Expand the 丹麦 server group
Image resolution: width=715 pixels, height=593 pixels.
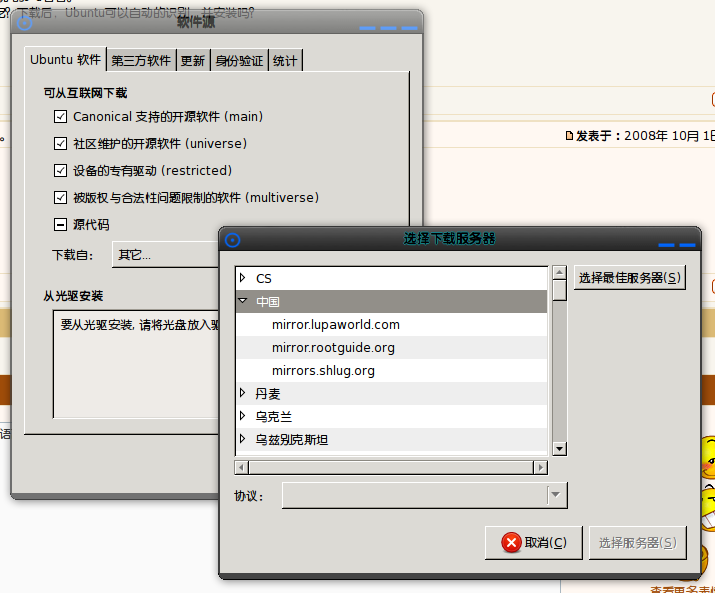pos(243,393)
